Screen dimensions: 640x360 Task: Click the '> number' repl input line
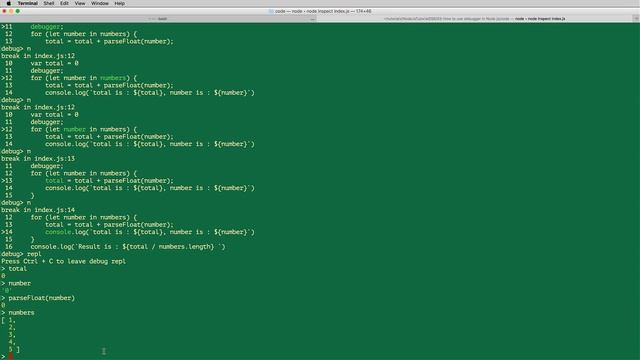click(x=16, y=283)
